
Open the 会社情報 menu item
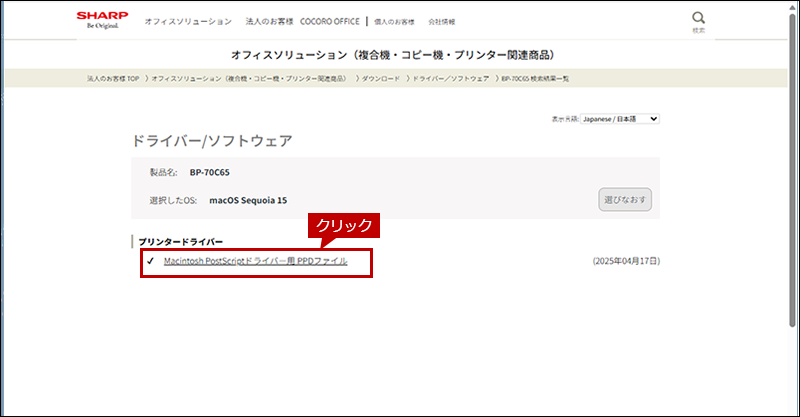[x=442, y=21]
